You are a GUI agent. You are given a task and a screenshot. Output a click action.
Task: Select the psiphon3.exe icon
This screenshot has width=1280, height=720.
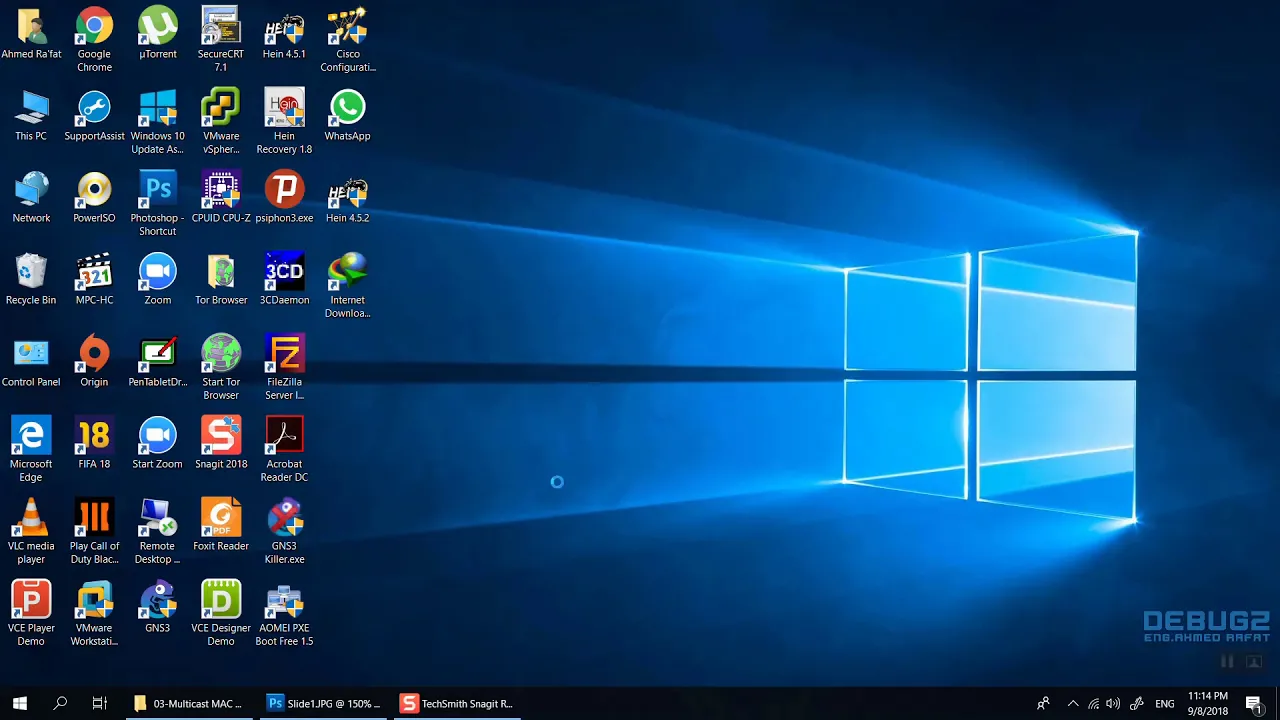pyautogui.click(x=284, y=197)
